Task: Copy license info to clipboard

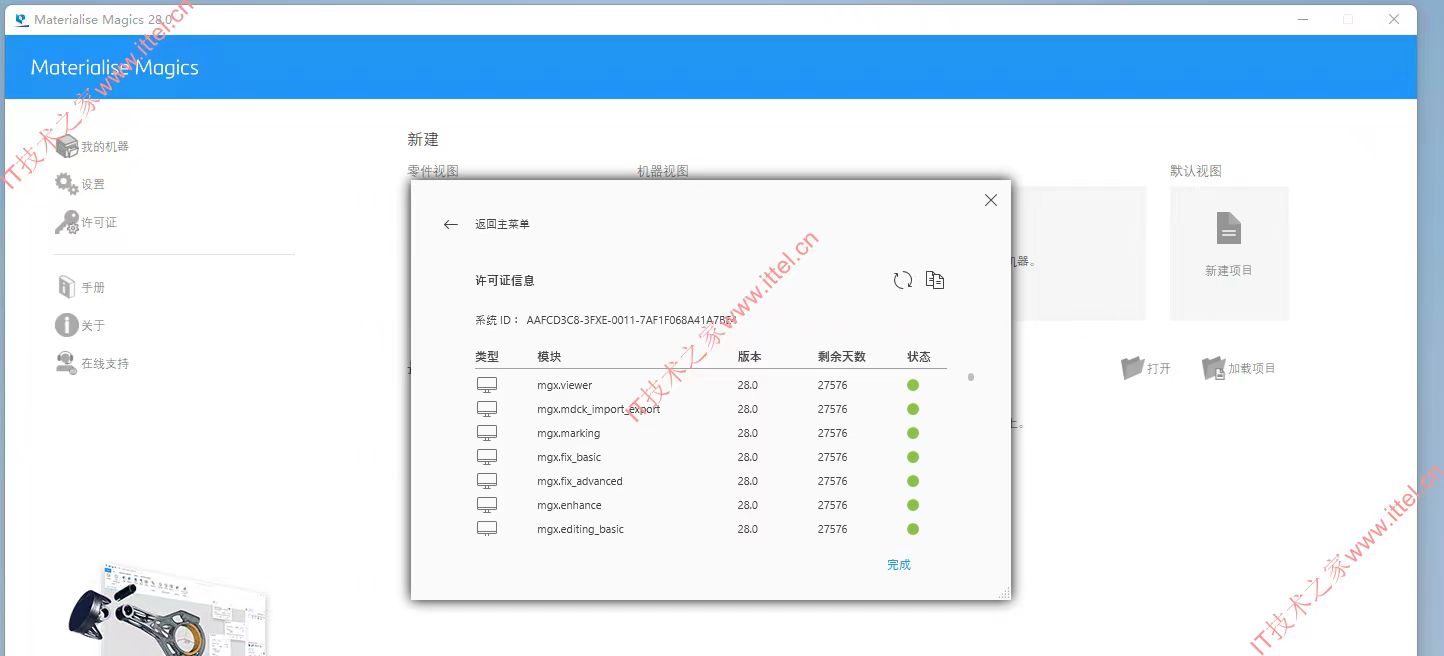Action: [935, 281]
